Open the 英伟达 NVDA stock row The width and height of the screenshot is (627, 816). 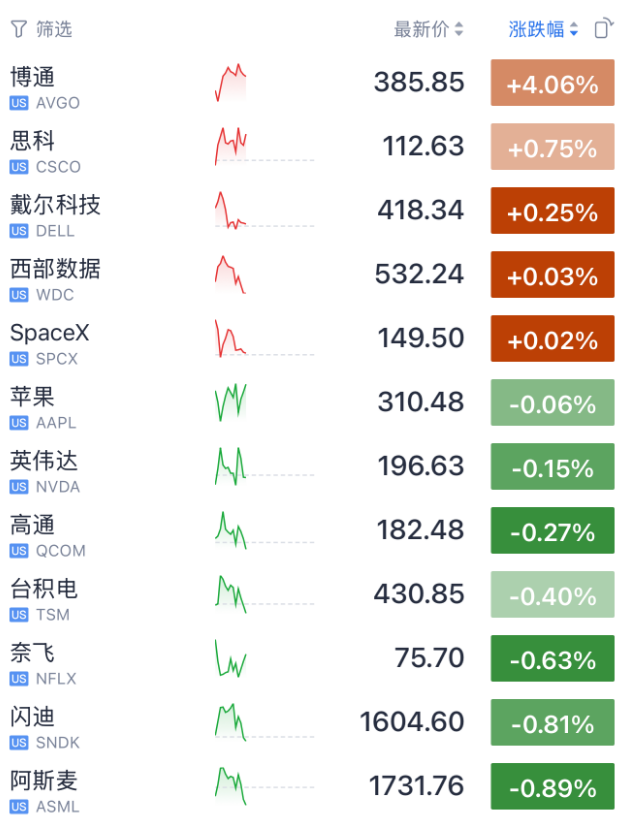pos(312,467)
